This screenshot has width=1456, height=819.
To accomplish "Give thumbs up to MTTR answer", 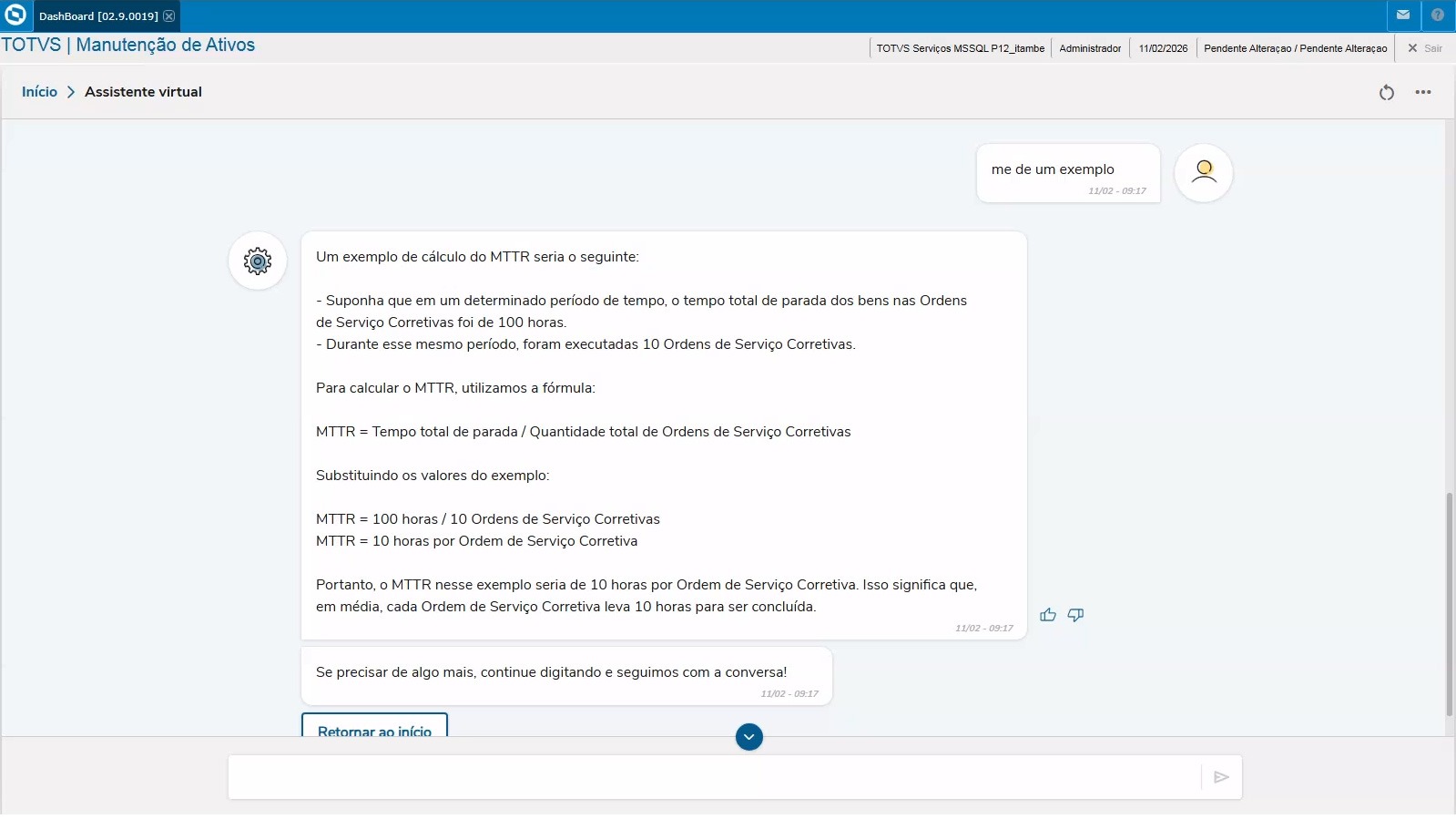I will 1048,615.
